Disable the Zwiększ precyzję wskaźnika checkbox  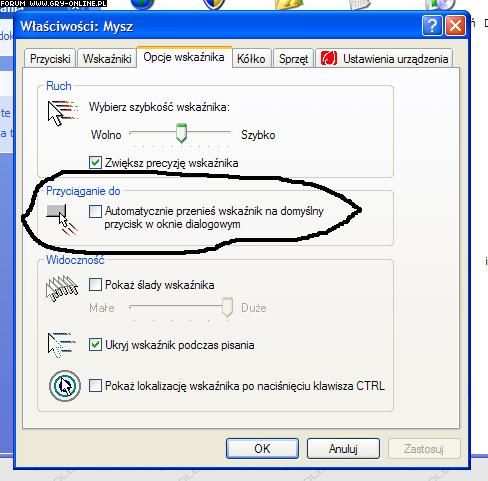[95, 163]
